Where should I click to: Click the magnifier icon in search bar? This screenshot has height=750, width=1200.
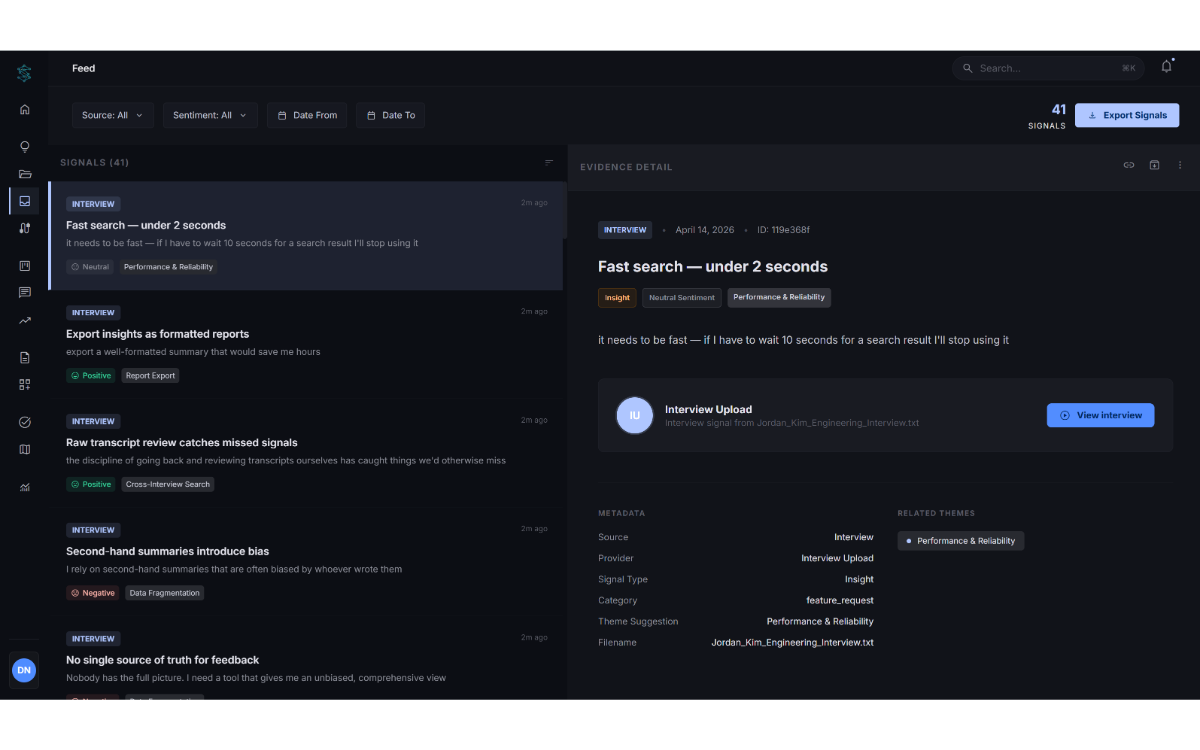pyautogui.click(x=967, y=68)
